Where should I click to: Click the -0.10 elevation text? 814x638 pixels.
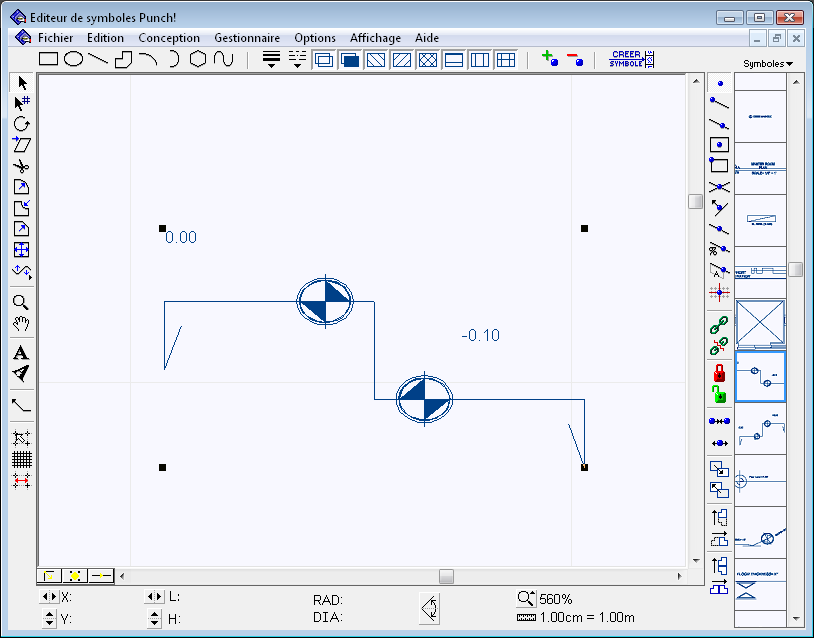point(481,335)
